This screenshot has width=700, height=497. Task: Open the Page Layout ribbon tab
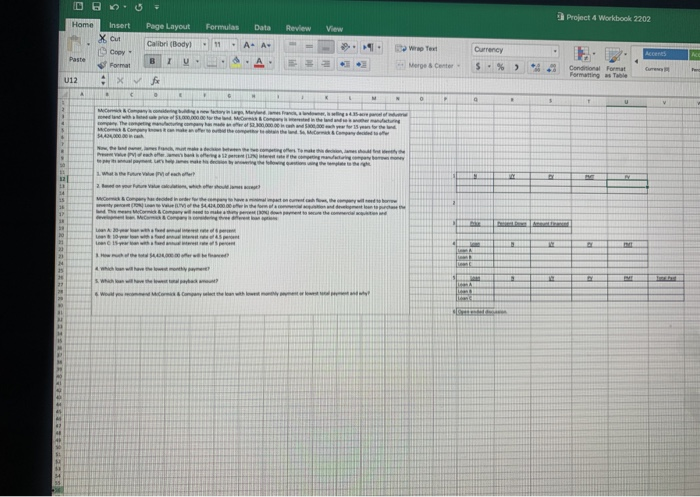pos(168,26)
